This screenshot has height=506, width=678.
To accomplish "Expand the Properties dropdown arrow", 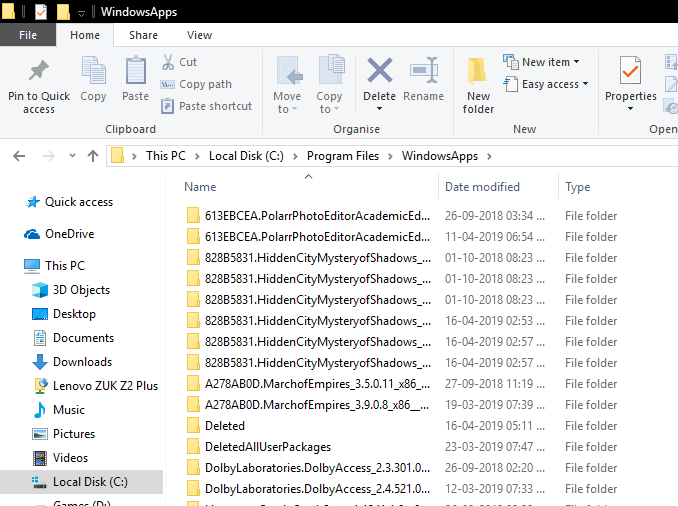I will 630,109.
